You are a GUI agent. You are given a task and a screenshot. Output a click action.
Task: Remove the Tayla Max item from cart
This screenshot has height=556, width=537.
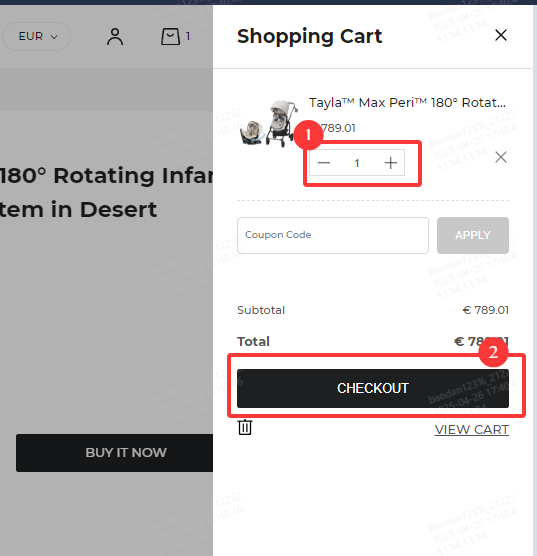(x=501, y=157)
